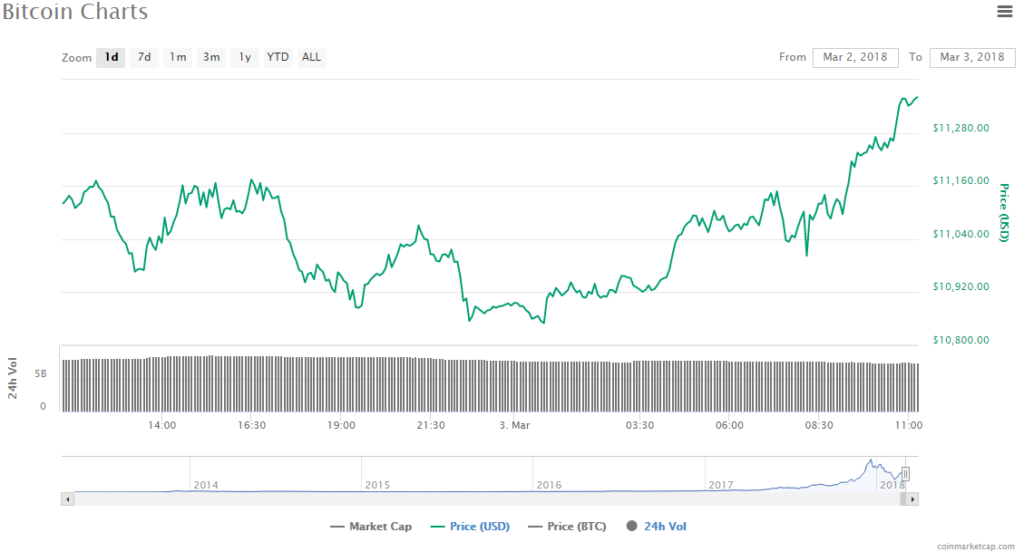Open the coinmarketcap.com credit link
The width and height of the screenshot is (1024, 552).
pos(977,546)
